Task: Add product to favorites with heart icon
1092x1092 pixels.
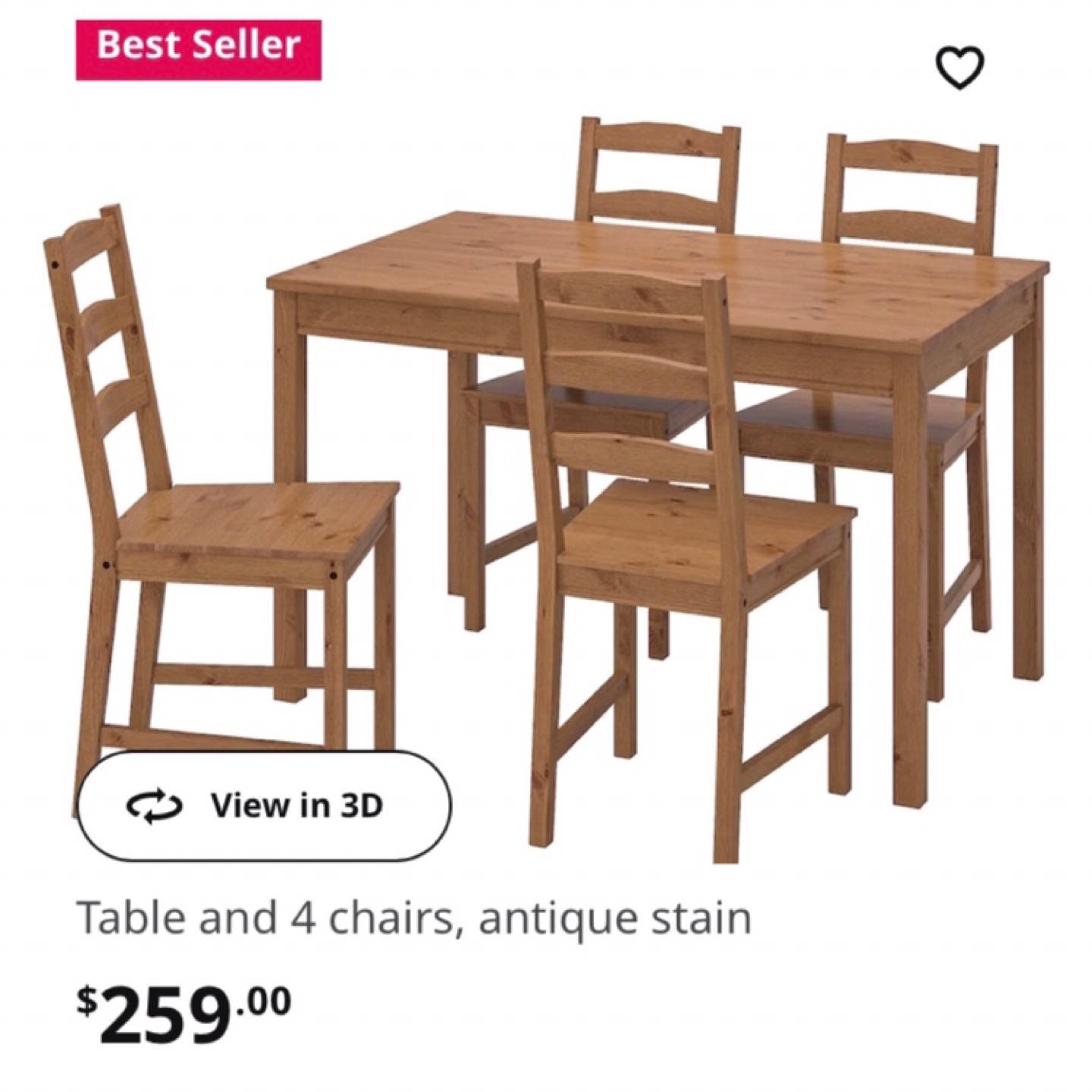Action: coord(959,67)
